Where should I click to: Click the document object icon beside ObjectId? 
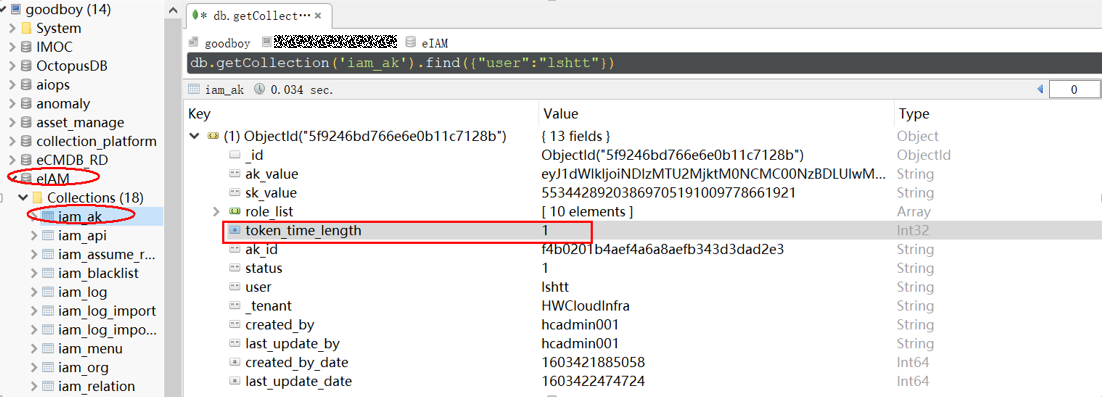tap(213, 136)
